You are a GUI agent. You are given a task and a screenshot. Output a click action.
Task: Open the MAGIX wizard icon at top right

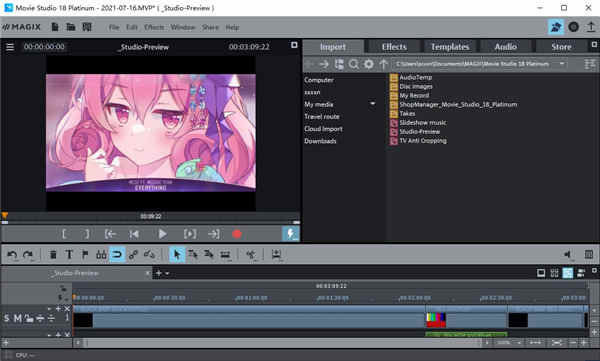(x=556, y=27)
